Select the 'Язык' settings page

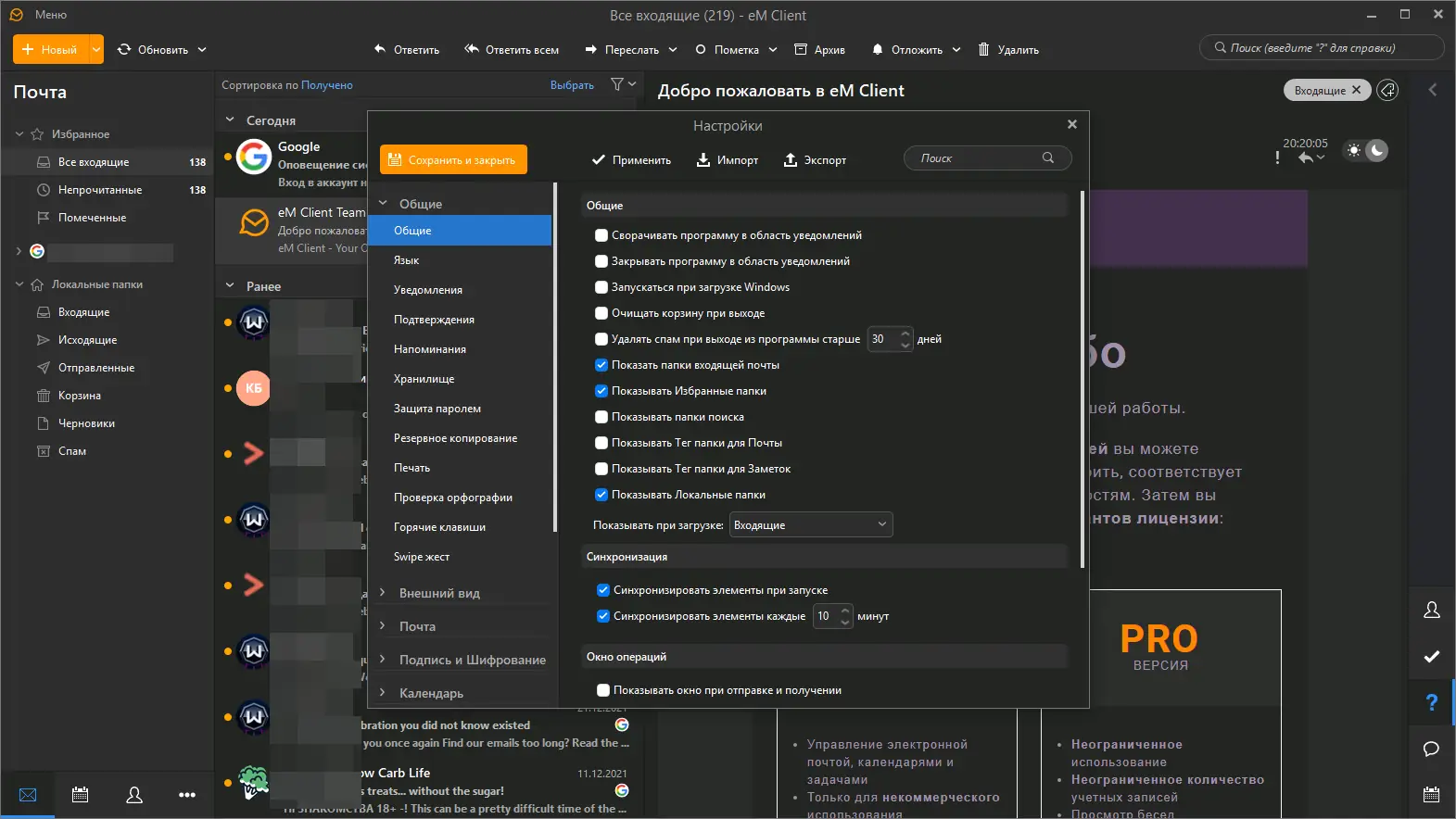pos(460,260)
